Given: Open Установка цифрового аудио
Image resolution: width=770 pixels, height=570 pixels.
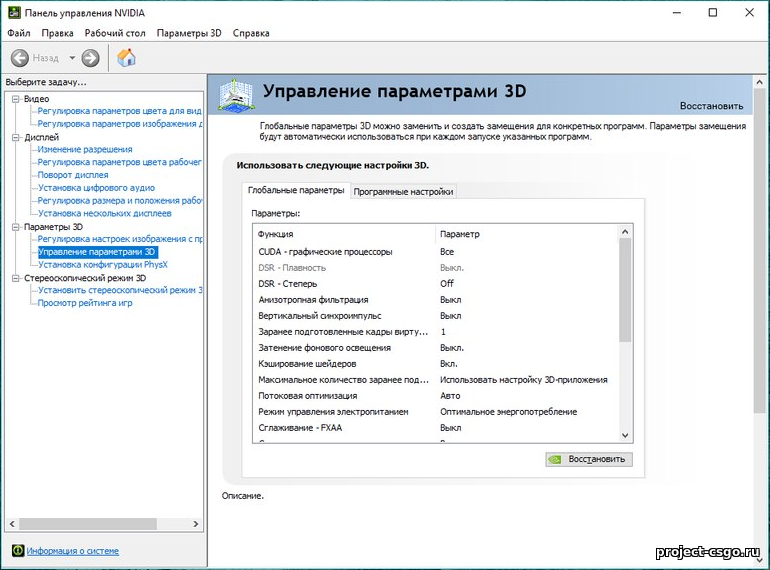Looking at the screenshot, I should [96, 188].
